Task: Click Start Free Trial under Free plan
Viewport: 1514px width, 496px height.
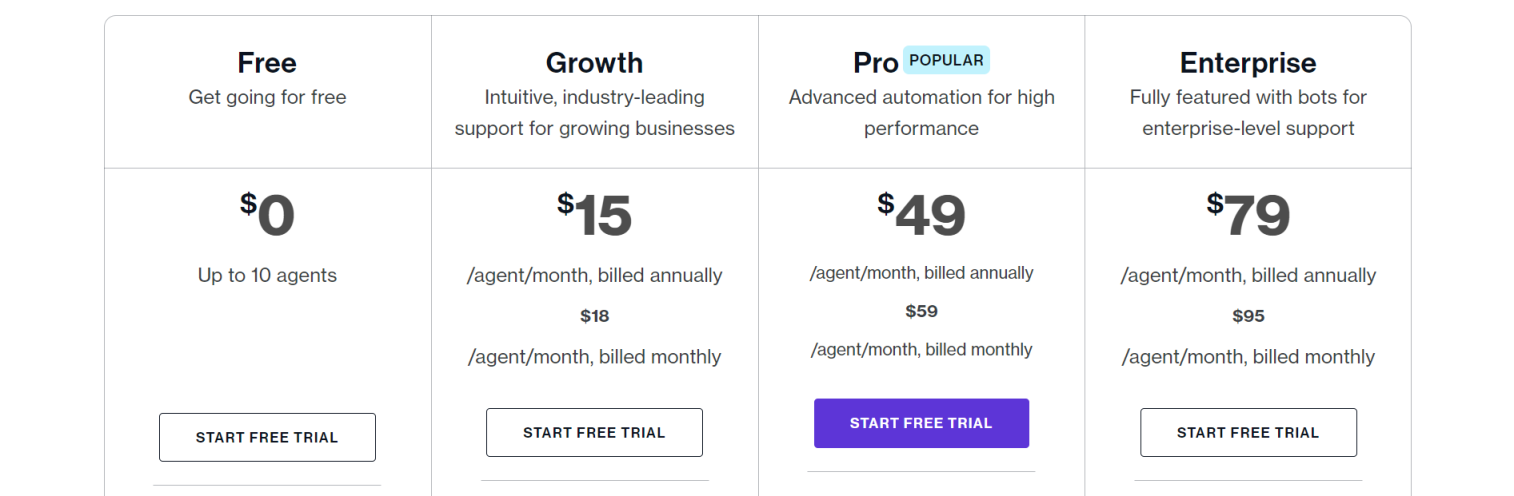Action: [267, 437]
